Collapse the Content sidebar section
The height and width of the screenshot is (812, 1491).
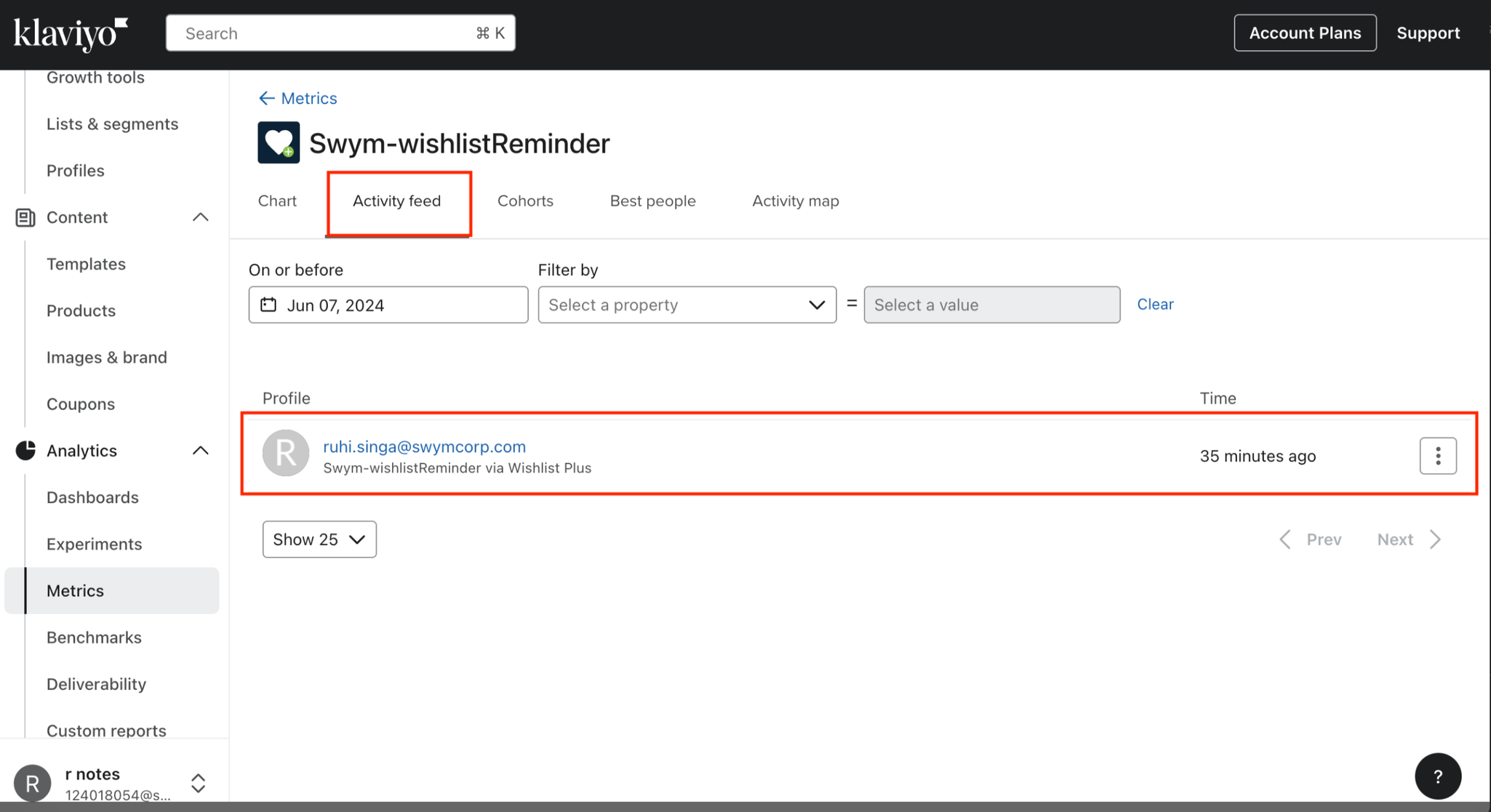coord(200,217)
